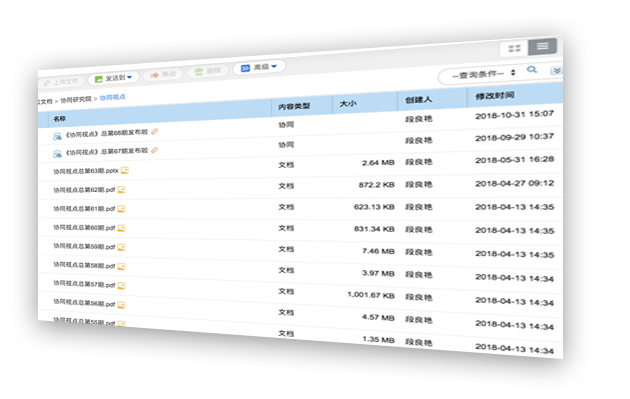
Task: Click the preview icon next to 协同视点总第63期.pptx
Action: [125, 170]
